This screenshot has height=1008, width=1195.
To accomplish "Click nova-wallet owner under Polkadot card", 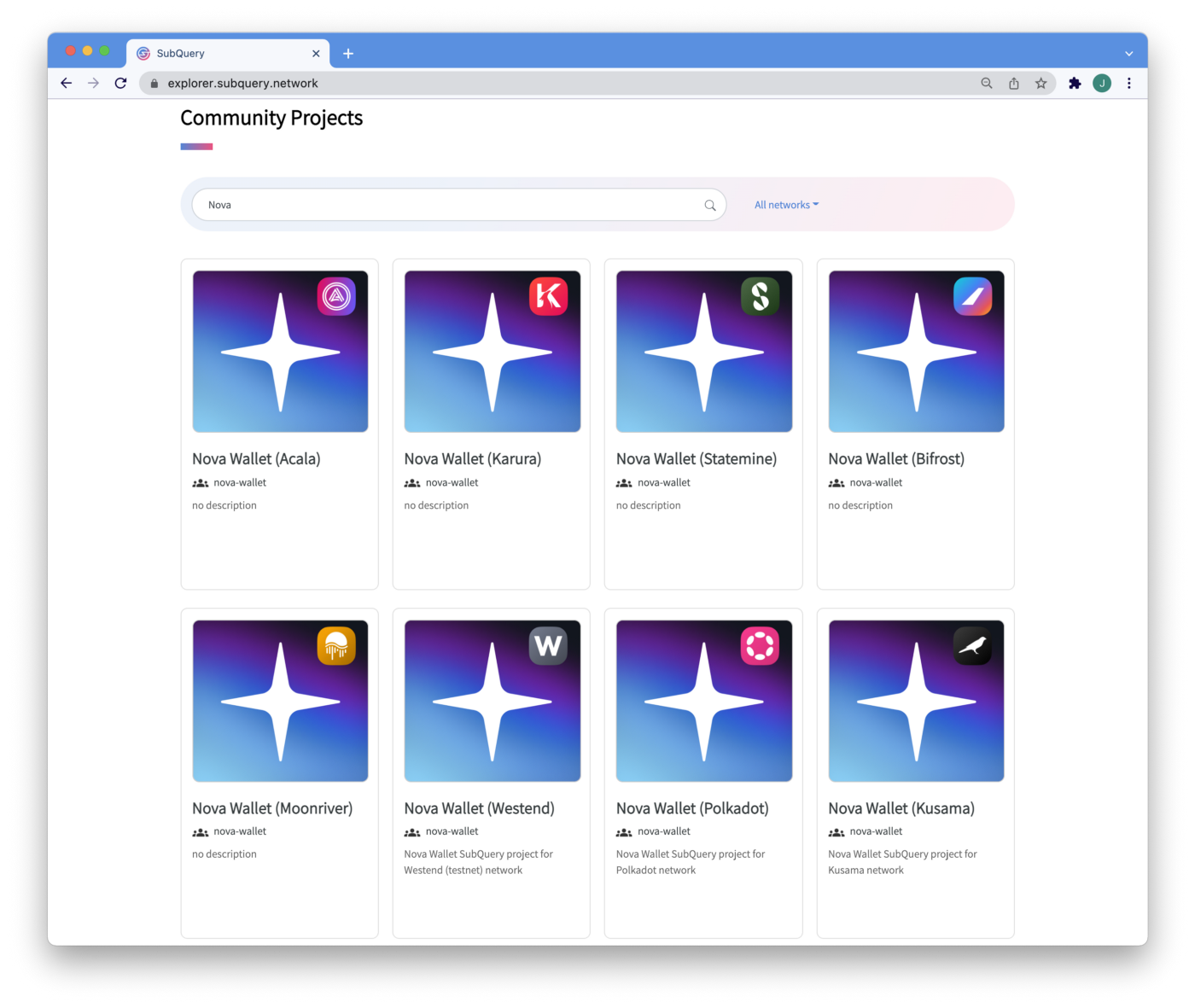I will coord(664,831).
